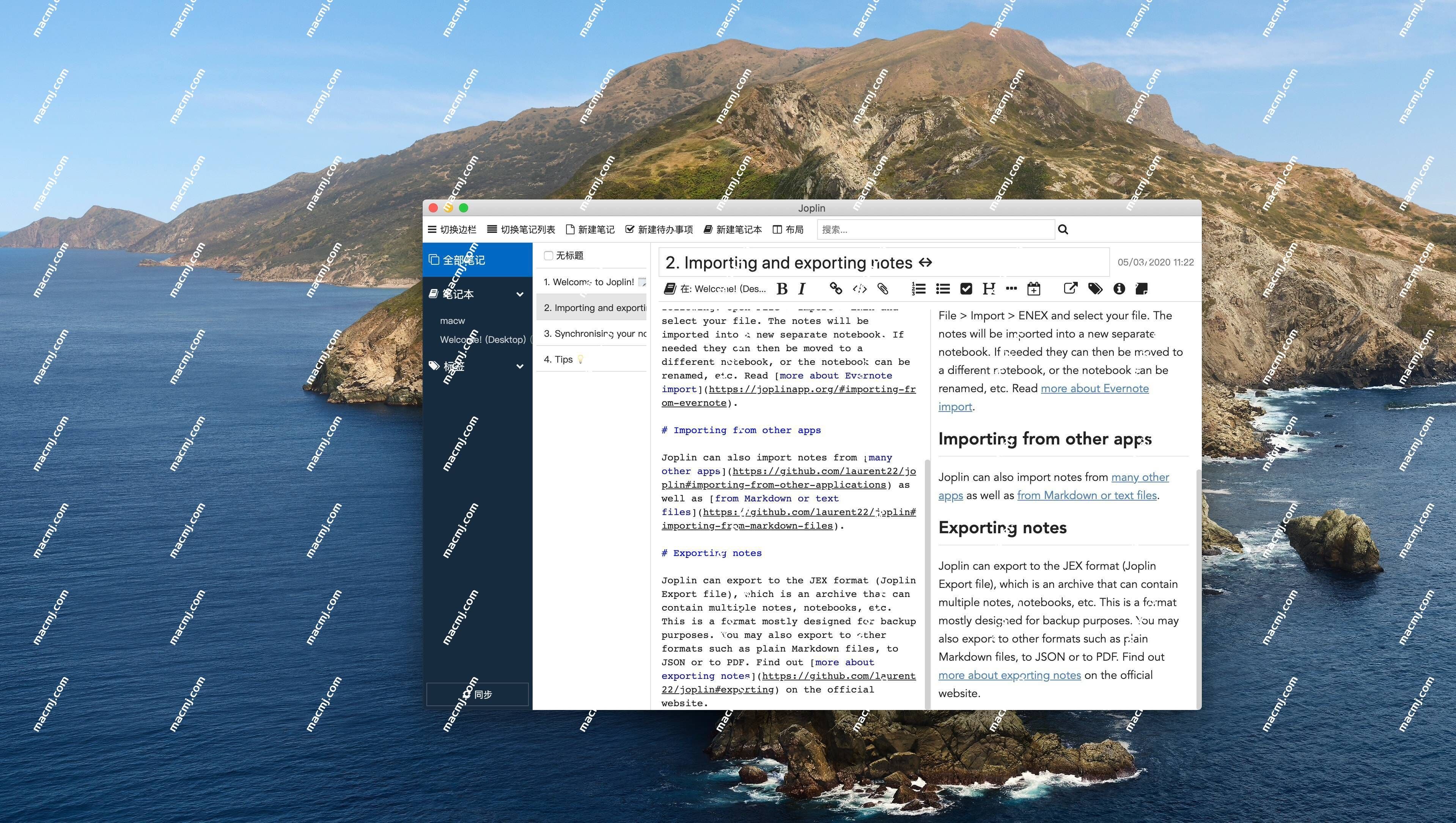Create a new note with 新建笔记
This screenshot has width=1456, height=823.
tap(590, 229)
